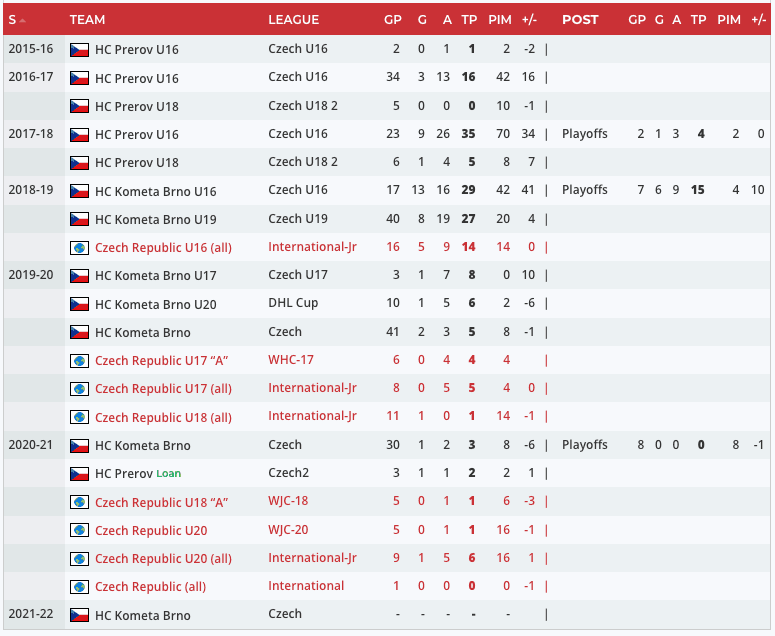Sort table by the S season column arrow
Image resolution: width=775 pixels, height=636 pixels.
click(x=22, y=20)
